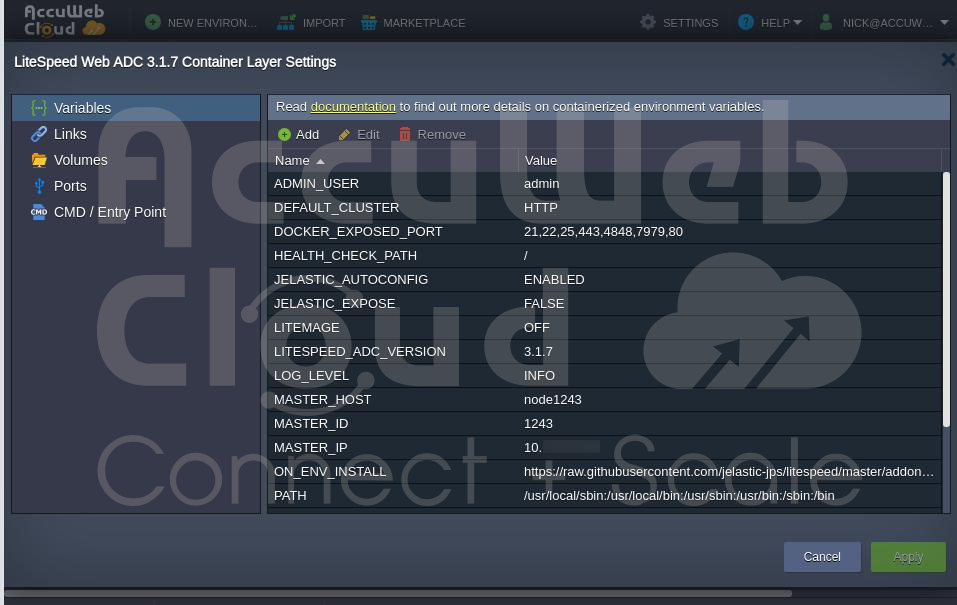Open the Settings gear in top bar
This screenshot has width=957, height=605.
[648, 22]
